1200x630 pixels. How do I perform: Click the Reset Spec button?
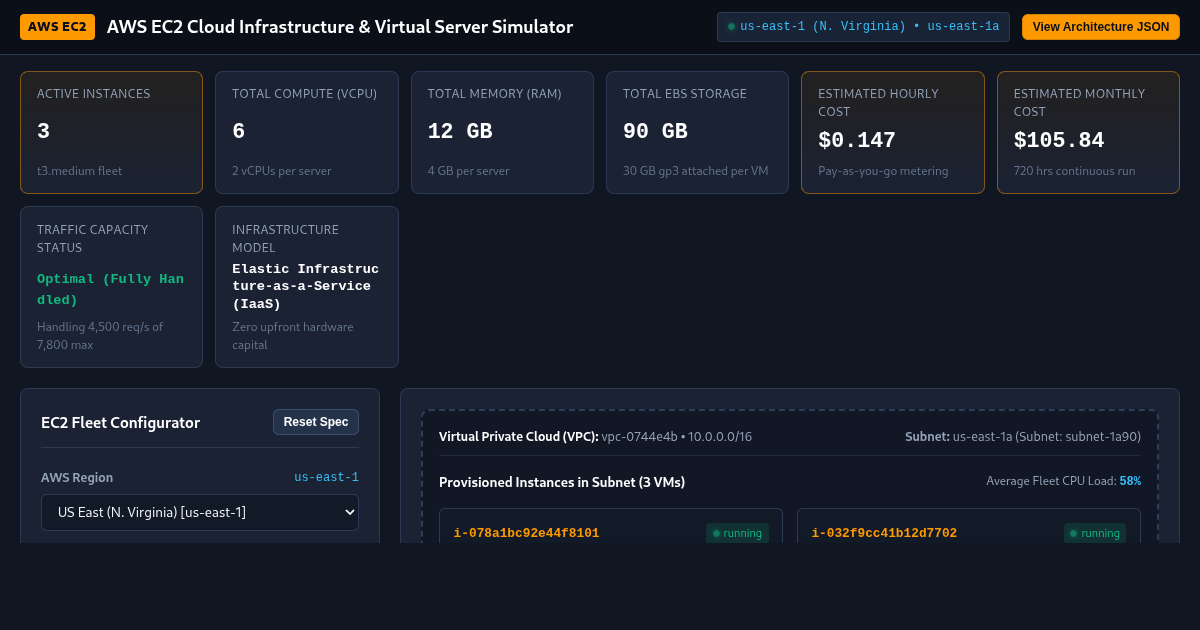click(x=316, y=422)
